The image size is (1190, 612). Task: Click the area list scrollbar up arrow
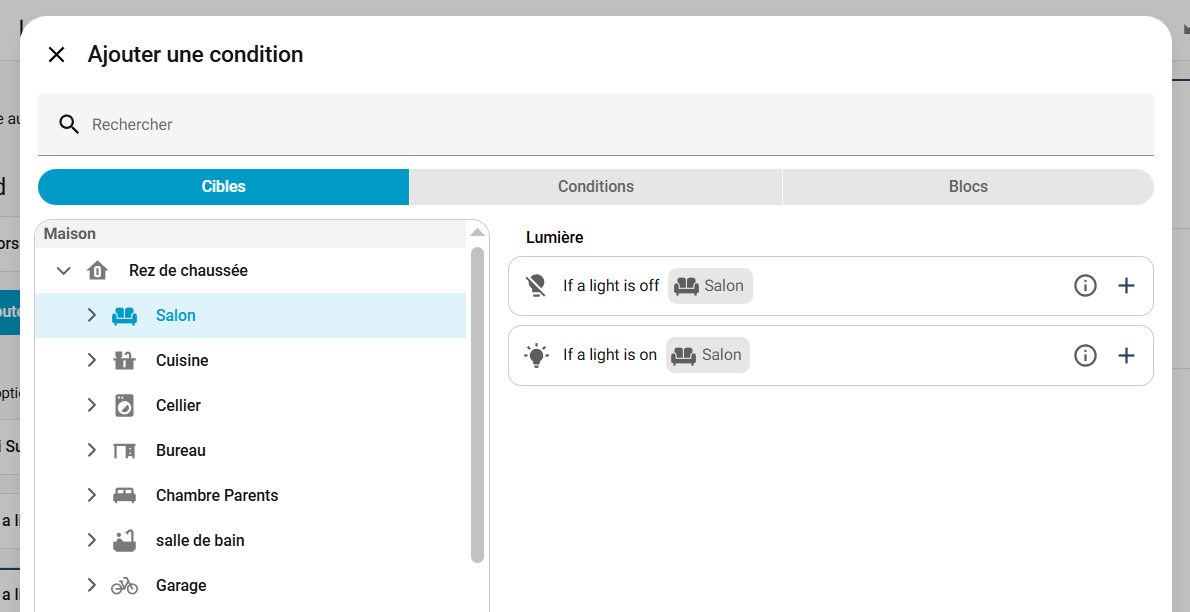pos(477,233)
